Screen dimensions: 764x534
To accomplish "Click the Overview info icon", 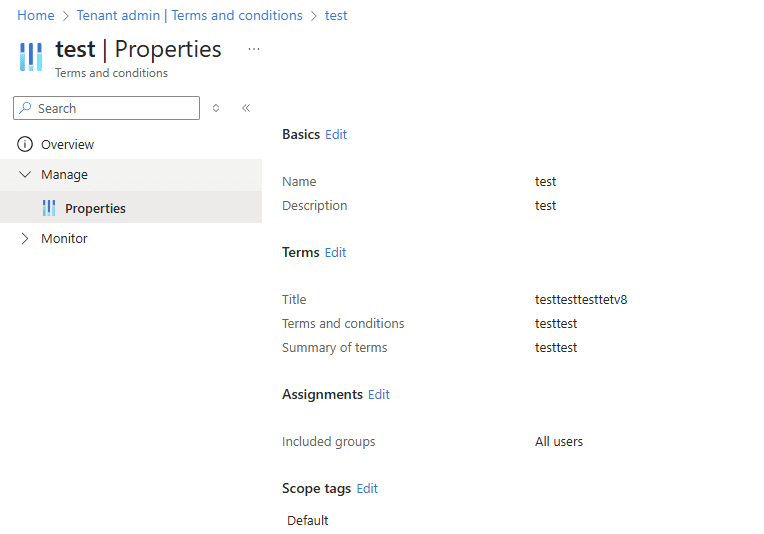I will [25, 144].
